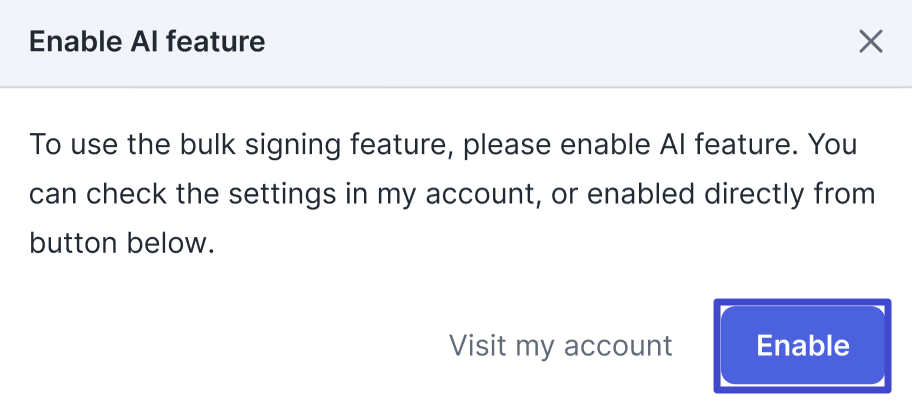Dismiss the dialog with the X icon
Screen dimensions: 912x419
click(x=871, y=42)
